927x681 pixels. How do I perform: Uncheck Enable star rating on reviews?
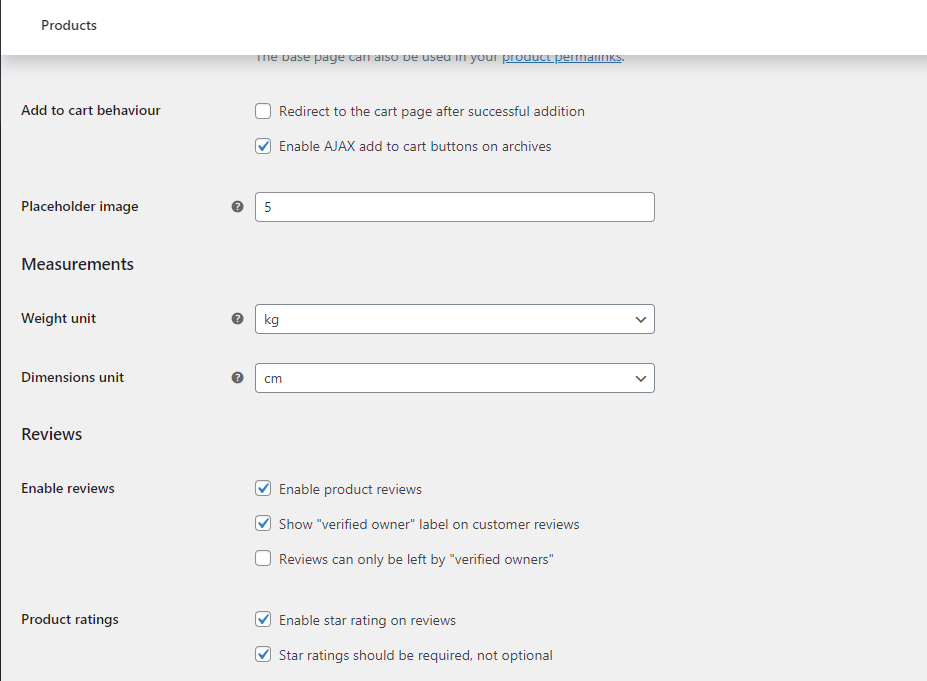coord(263,620)
